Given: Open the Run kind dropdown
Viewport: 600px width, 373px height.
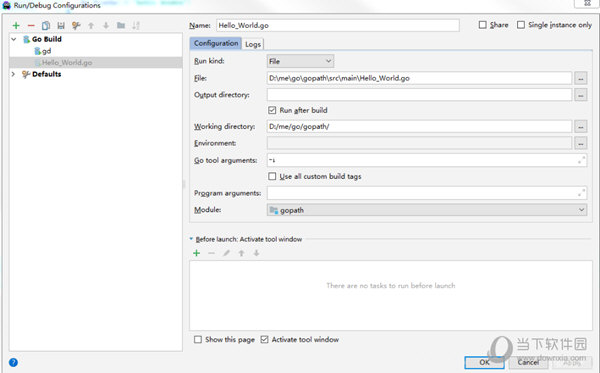Looking at the screenshot, I should (x=300, y=61).
